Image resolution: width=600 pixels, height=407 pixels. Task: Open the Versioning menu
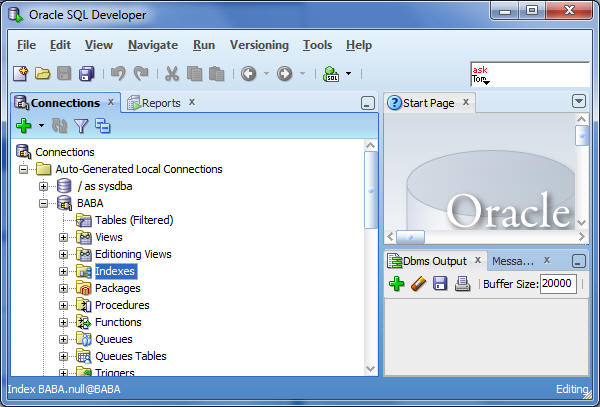point(259,45)
